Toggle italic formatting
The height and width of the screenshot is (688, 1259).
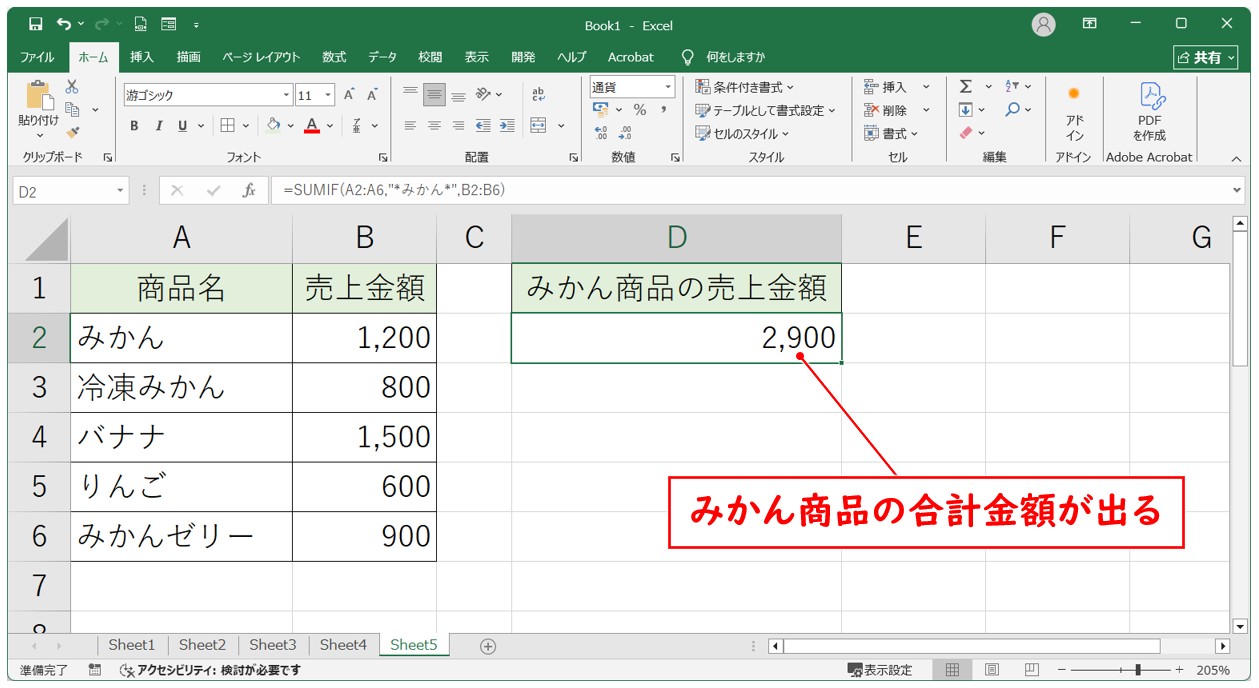[x=158, y=126]
